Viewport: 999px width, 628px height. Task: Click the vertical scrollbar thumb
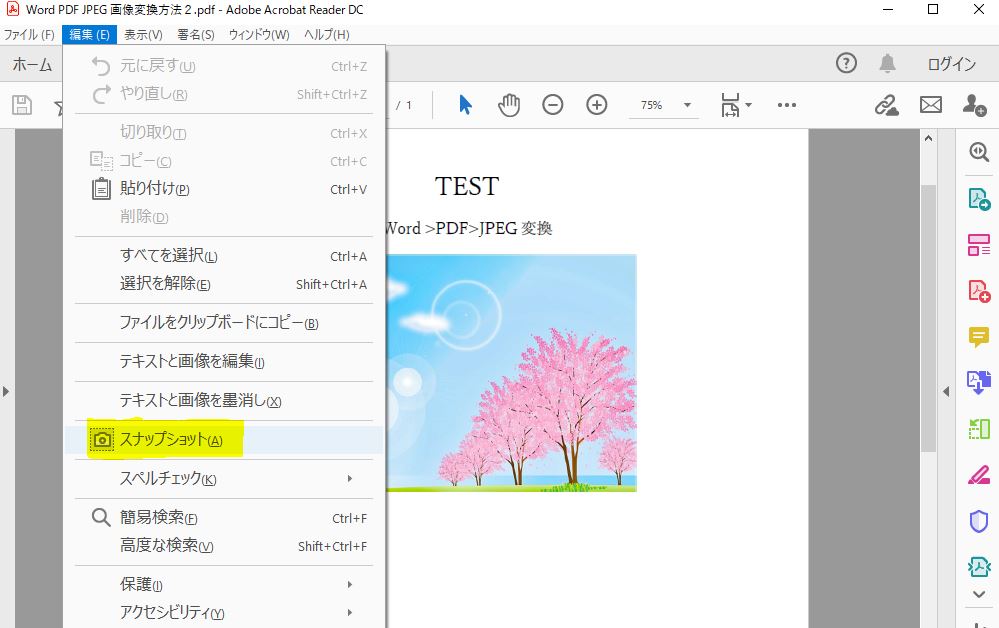(x=928, y=318)
